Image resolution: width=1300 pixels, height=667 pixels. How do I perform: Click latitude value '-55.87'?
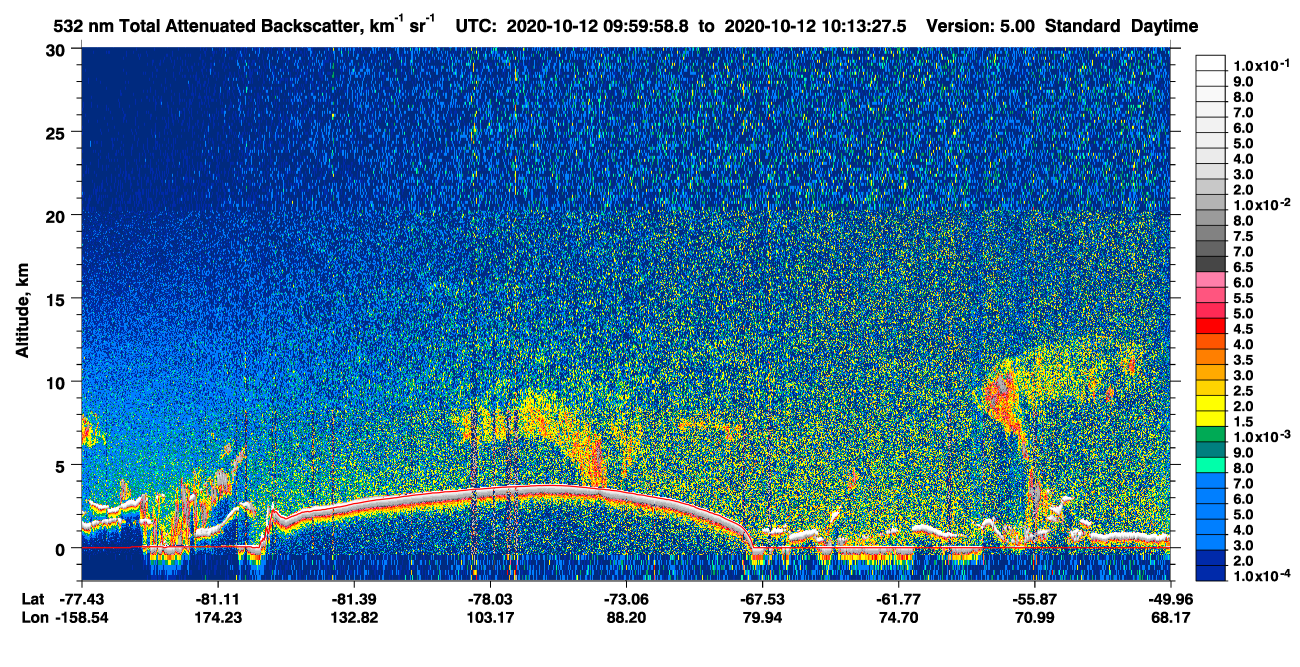coord(1034,599)
